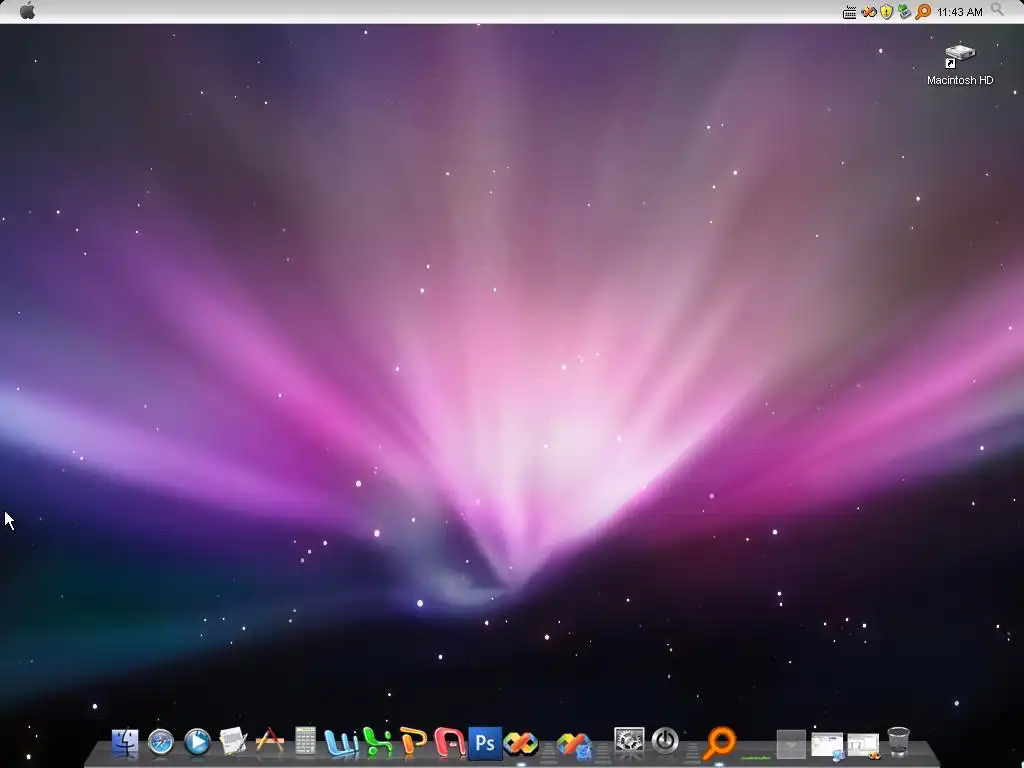Open minimized window thumbnail with colorful badge

pos(863,746)
